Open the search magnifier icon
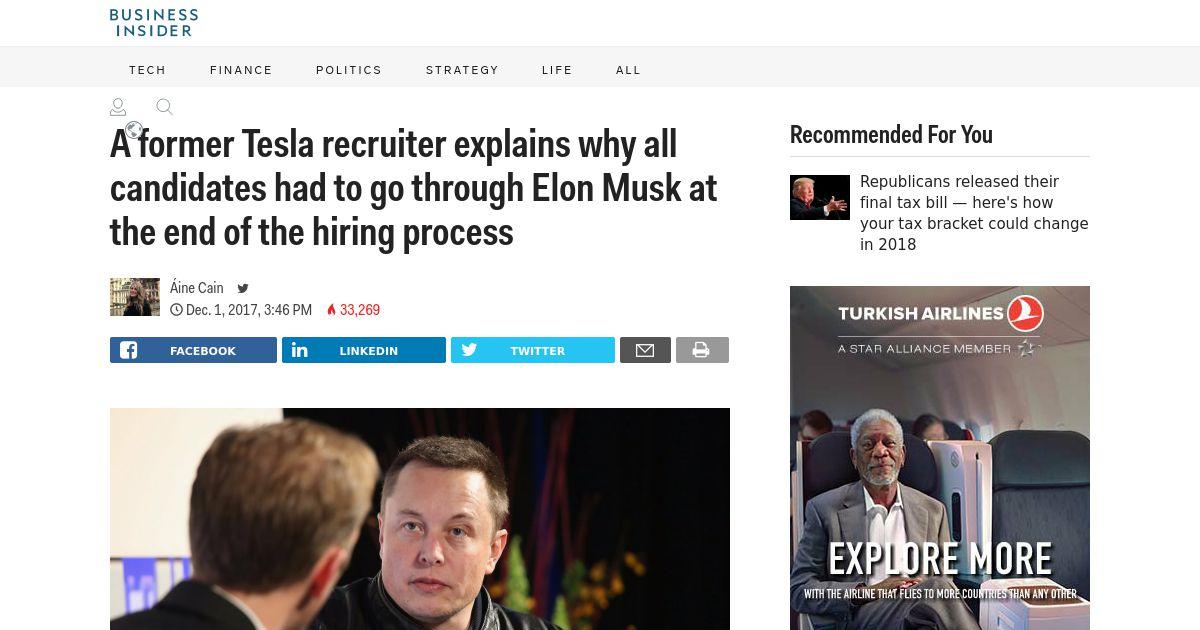The image size is (1200, 630). [165, 107]
